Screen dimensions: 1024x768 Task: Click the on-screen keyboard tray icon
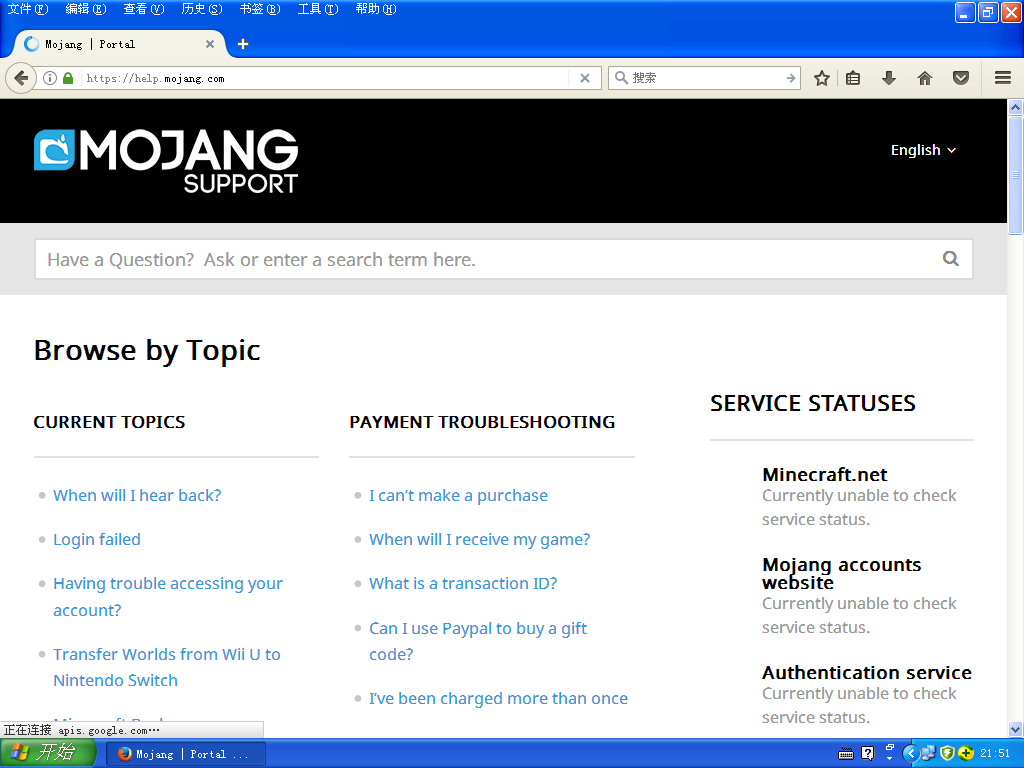(x=846, y=754)
